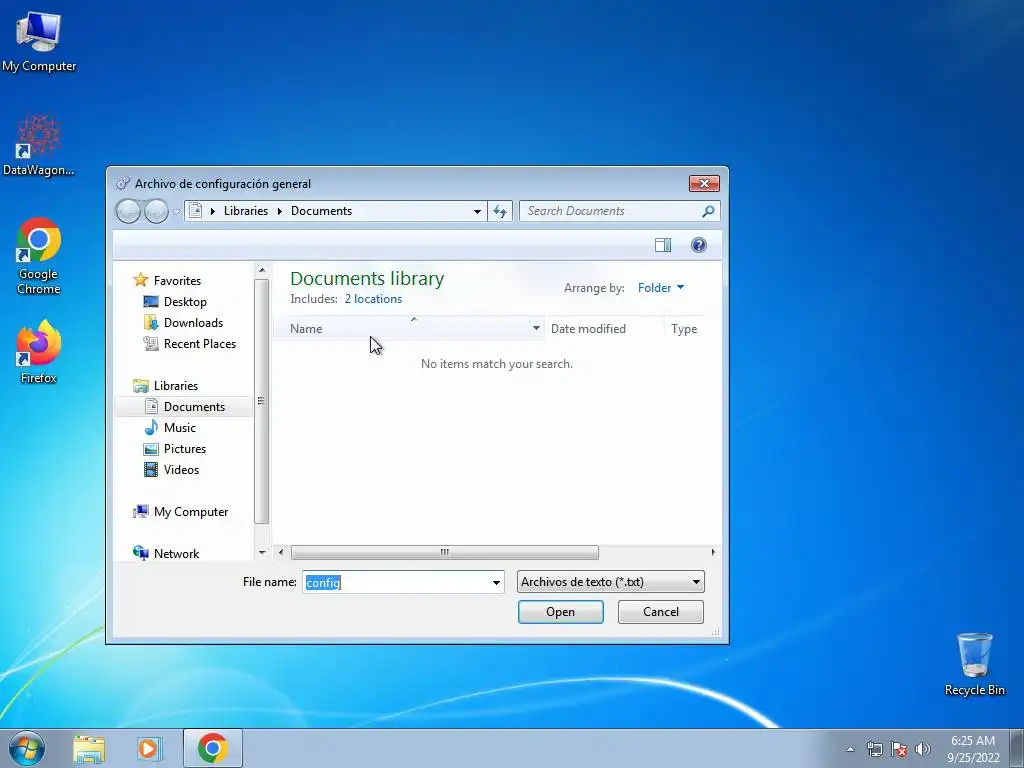The image size is (1024, 768).
Task: Open the Arrange by Folder dropdown
Action: coord(661,288)
